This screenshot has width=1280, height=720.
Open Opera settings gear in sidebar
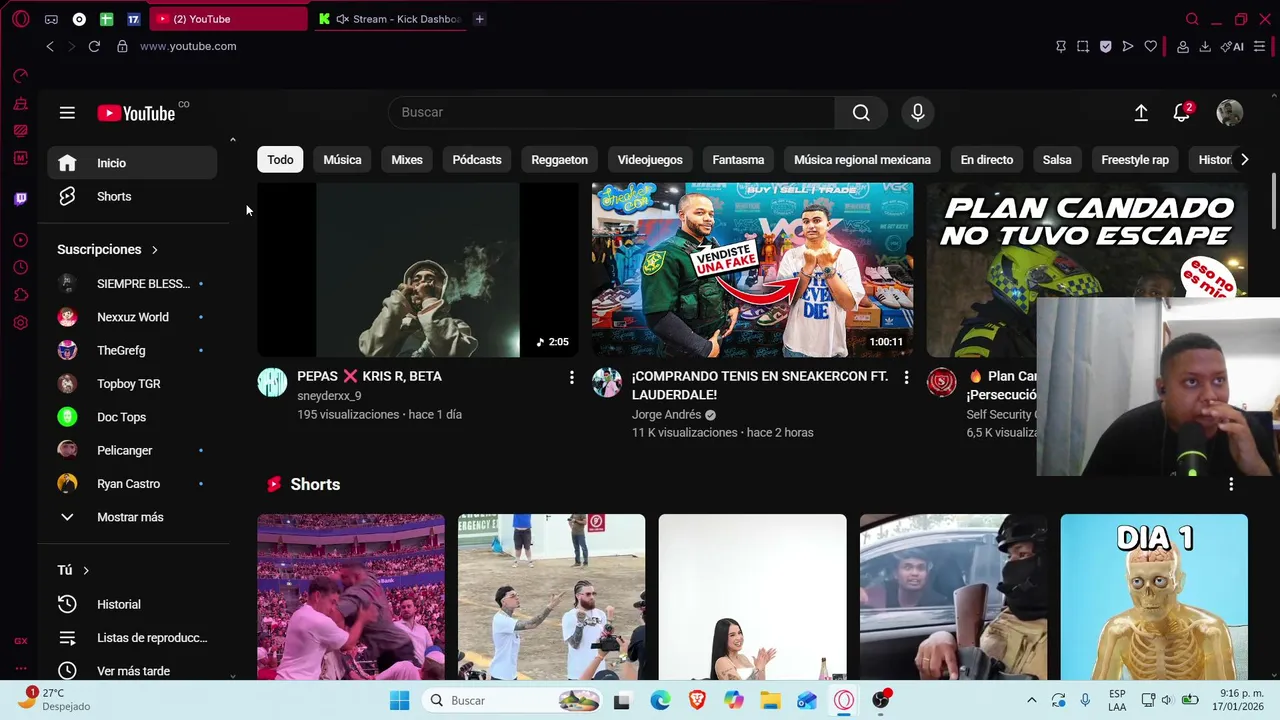pos(21,323)
